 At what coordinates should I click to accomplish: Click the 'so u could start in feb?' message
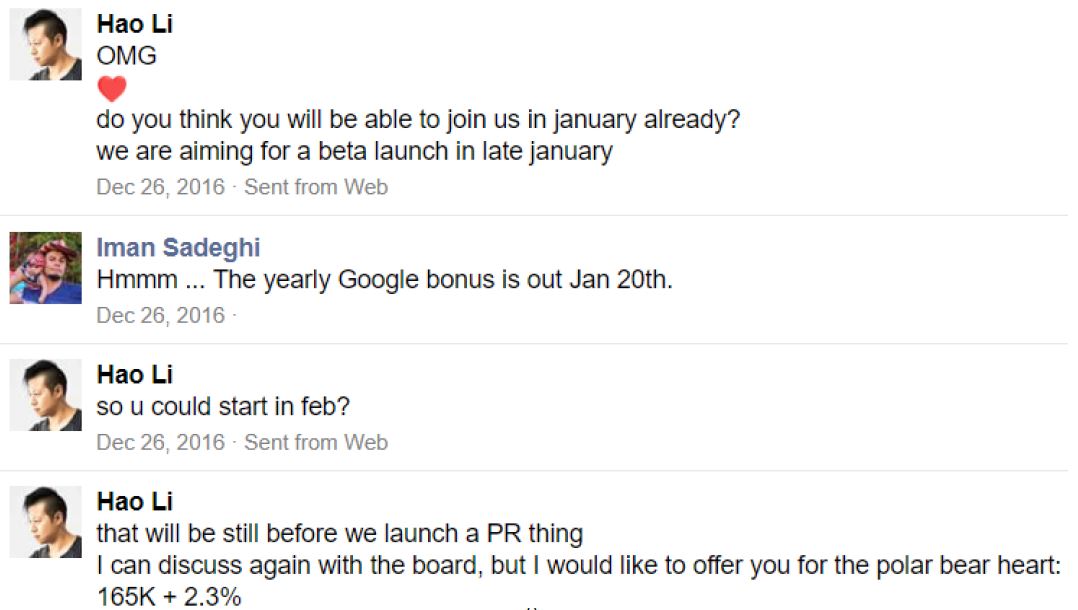point(223,408)
